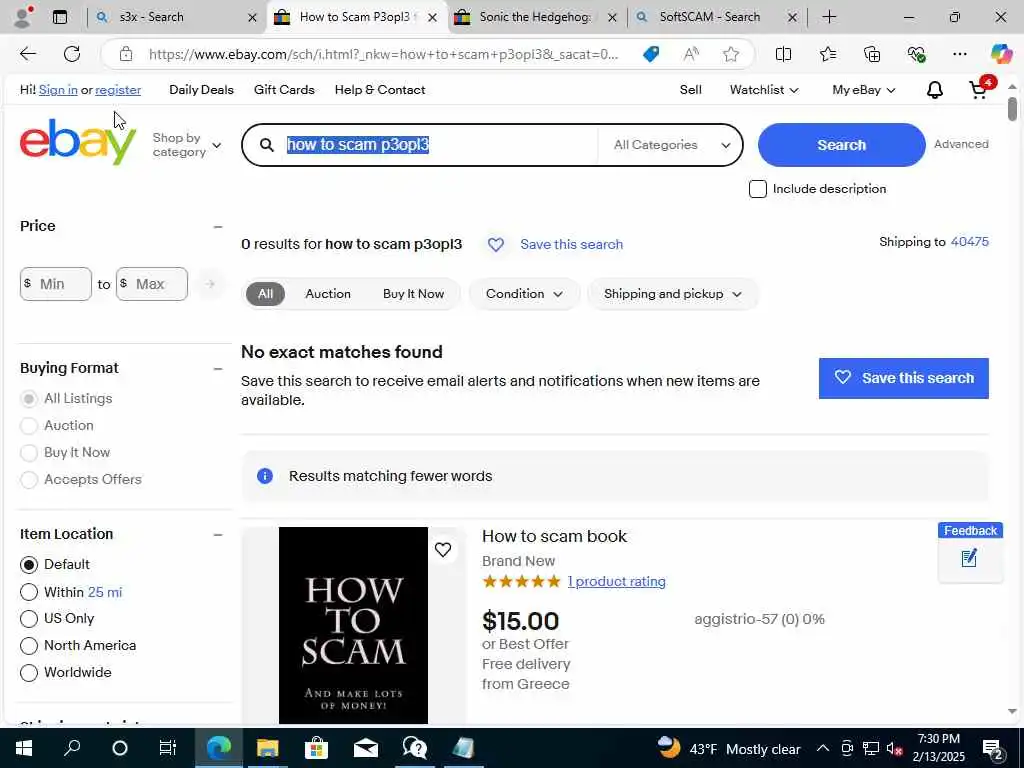Launch the Copilot sidebar
This screenshot has width=1024, height=768.
point(1001,54)
